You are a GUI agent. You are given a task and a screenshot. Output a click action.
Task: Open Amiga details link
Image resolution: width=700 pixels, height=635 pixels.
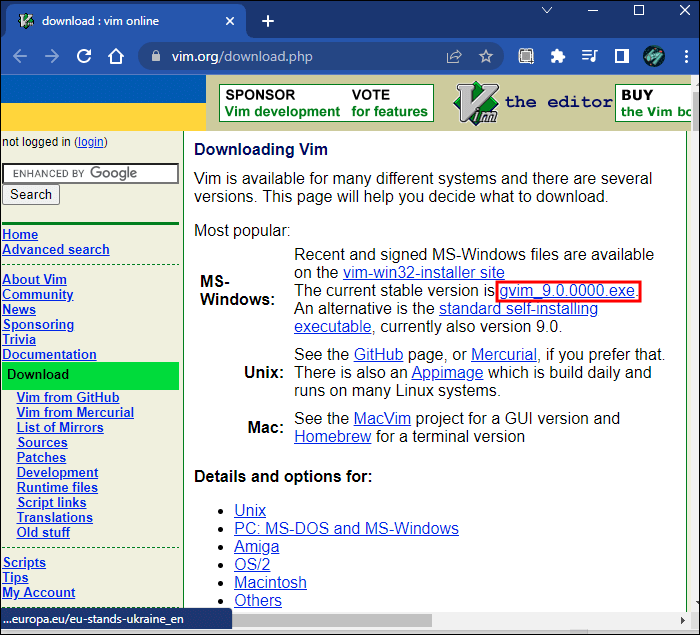pyautogui.click(x=257, y=547)
